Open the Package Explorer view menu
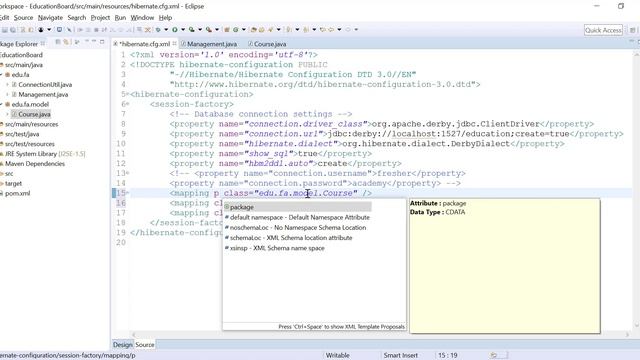The height and width of the screenshot is (360, 640). (x=86, y=42)
